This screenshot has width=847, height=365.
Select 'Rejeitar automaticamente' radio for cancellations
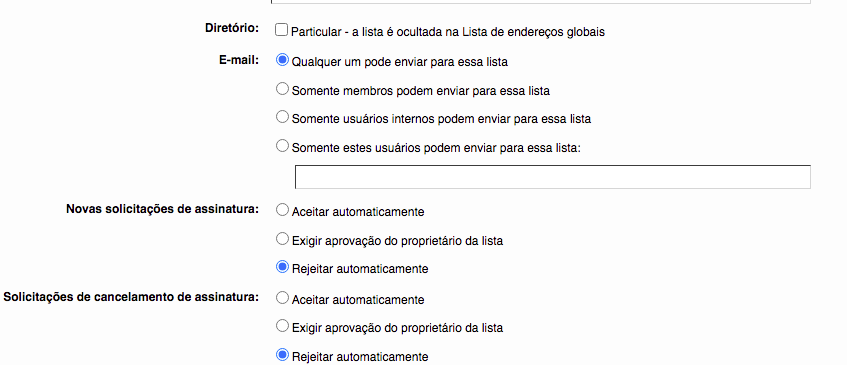(x=282, y=355)
